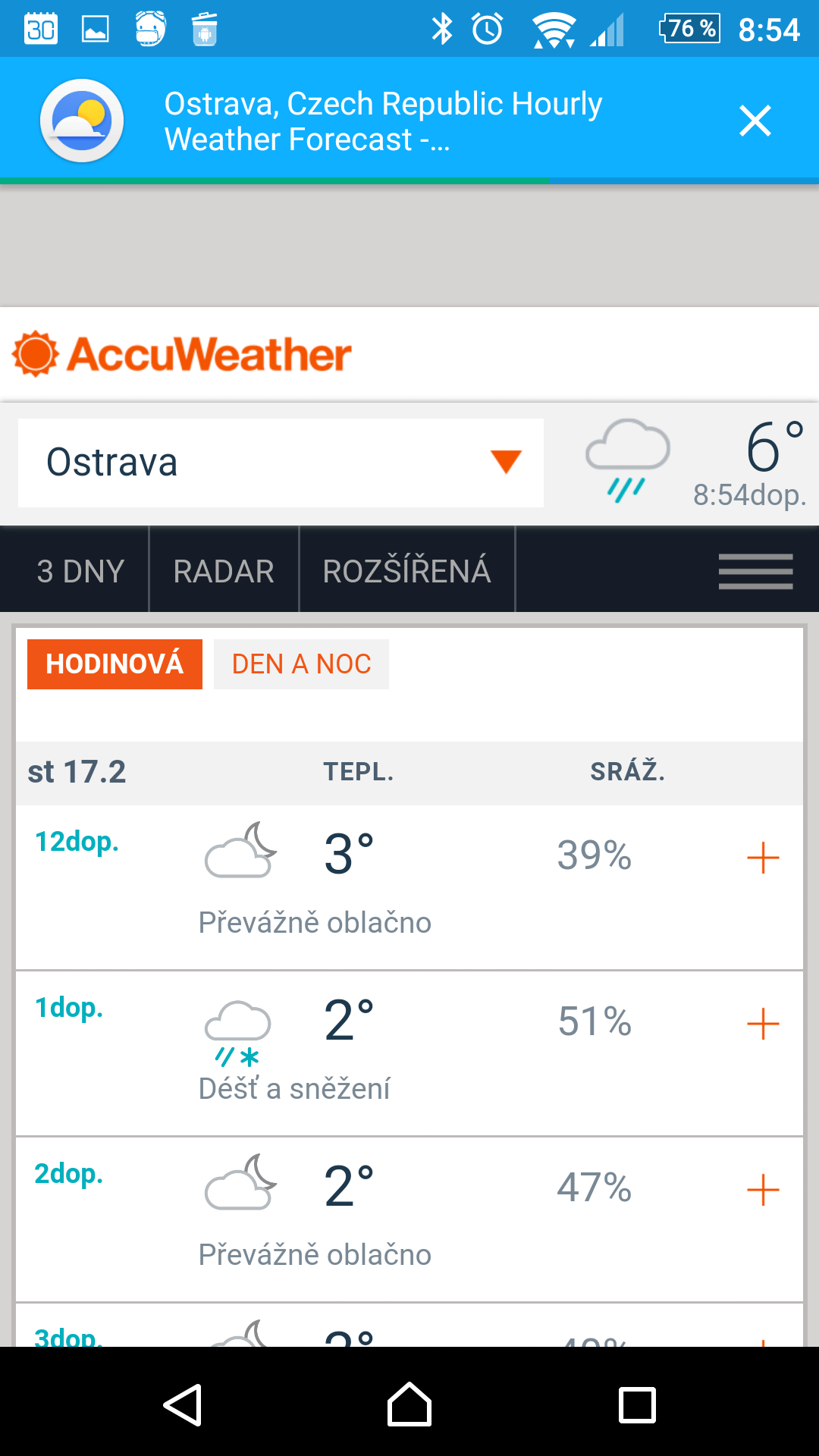Viewport: 819px width, 1456px height.
Task: Close the Ostrava forecast header bar
Action: (755, 121)
